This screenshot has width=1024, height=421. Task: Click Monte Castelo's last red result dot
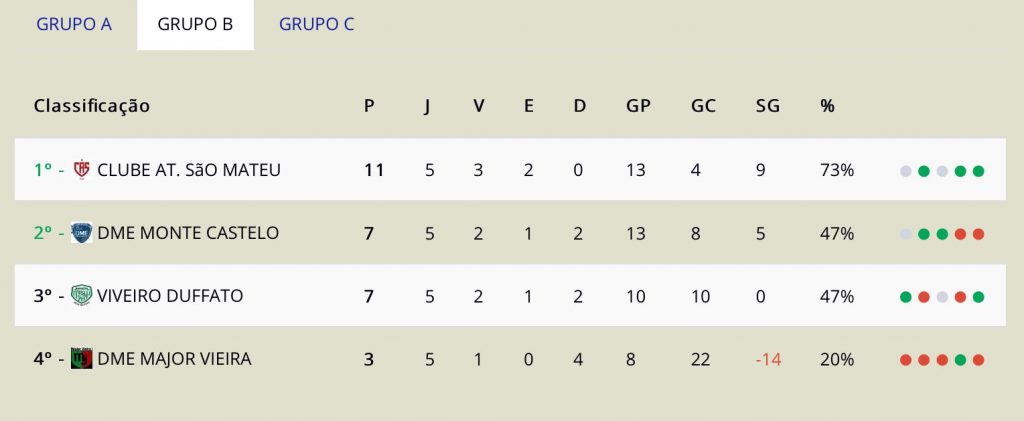978,234
